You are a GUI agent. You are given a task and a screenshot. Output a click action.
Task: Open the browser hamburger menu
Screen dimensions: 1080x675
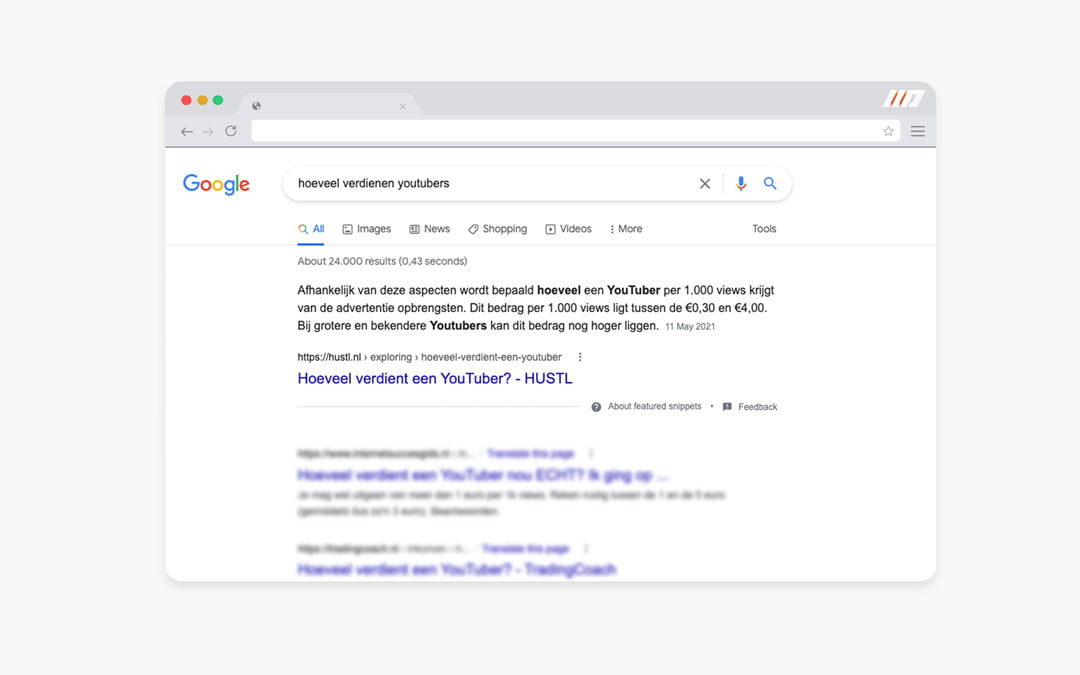point(917,131)
